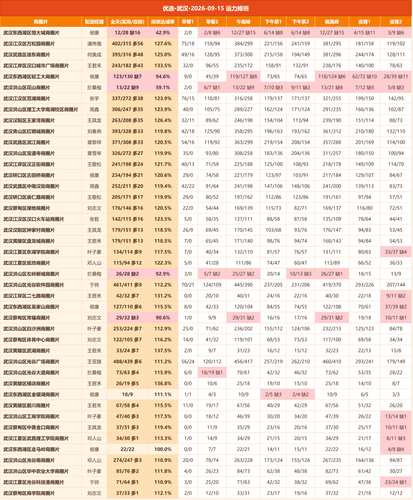Select the cell '12/28 缺16'

coord(127,33)
